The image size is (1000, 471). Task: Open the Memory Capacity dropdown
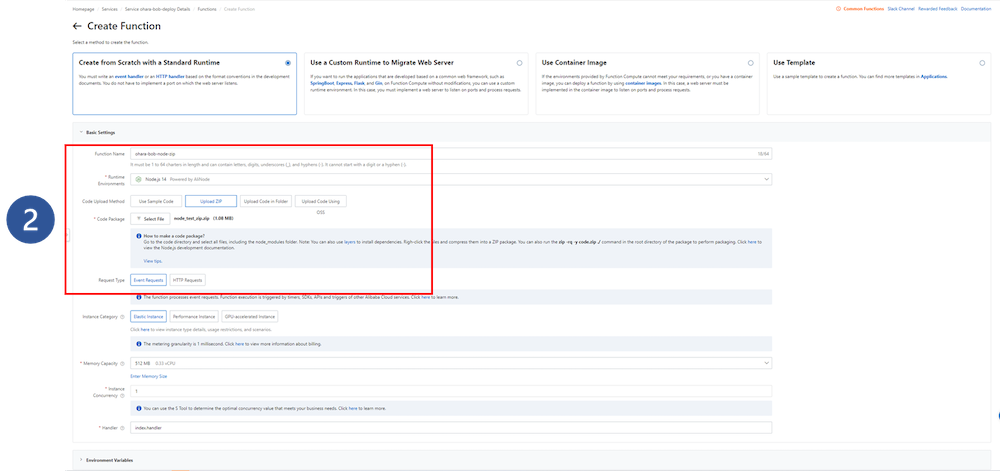pos(766,362)
